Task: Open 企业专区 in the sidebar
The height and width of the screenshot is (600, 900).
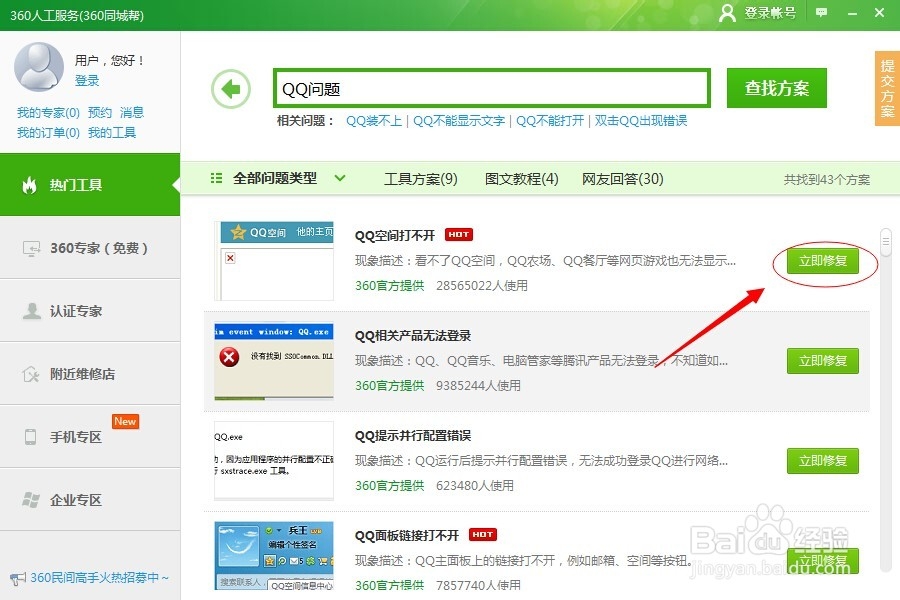Action: tap(90, 500)
